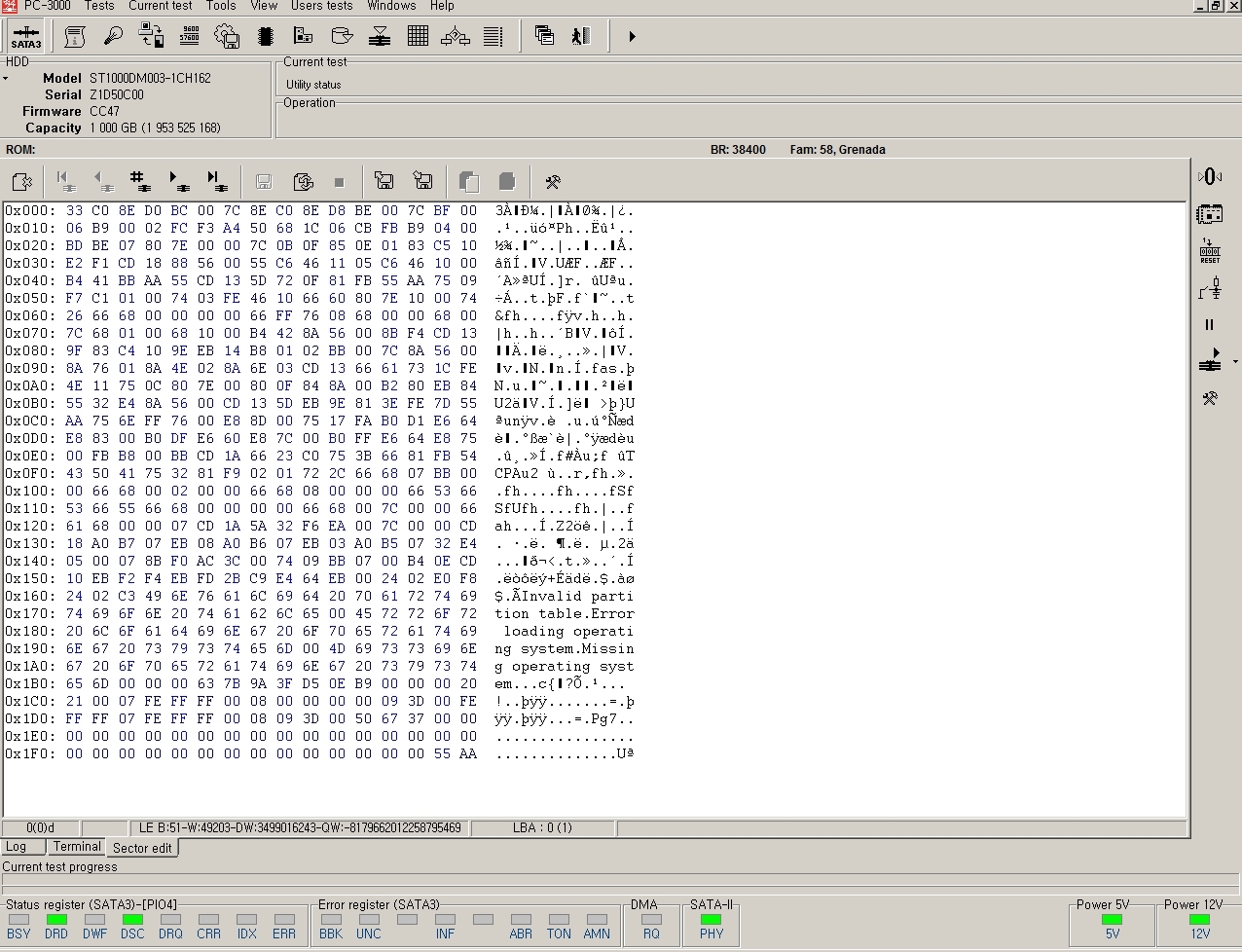Click the gear with floppy disk icon
The height and width of the screenshot is (952, 1242).
[x=227, y=37]
